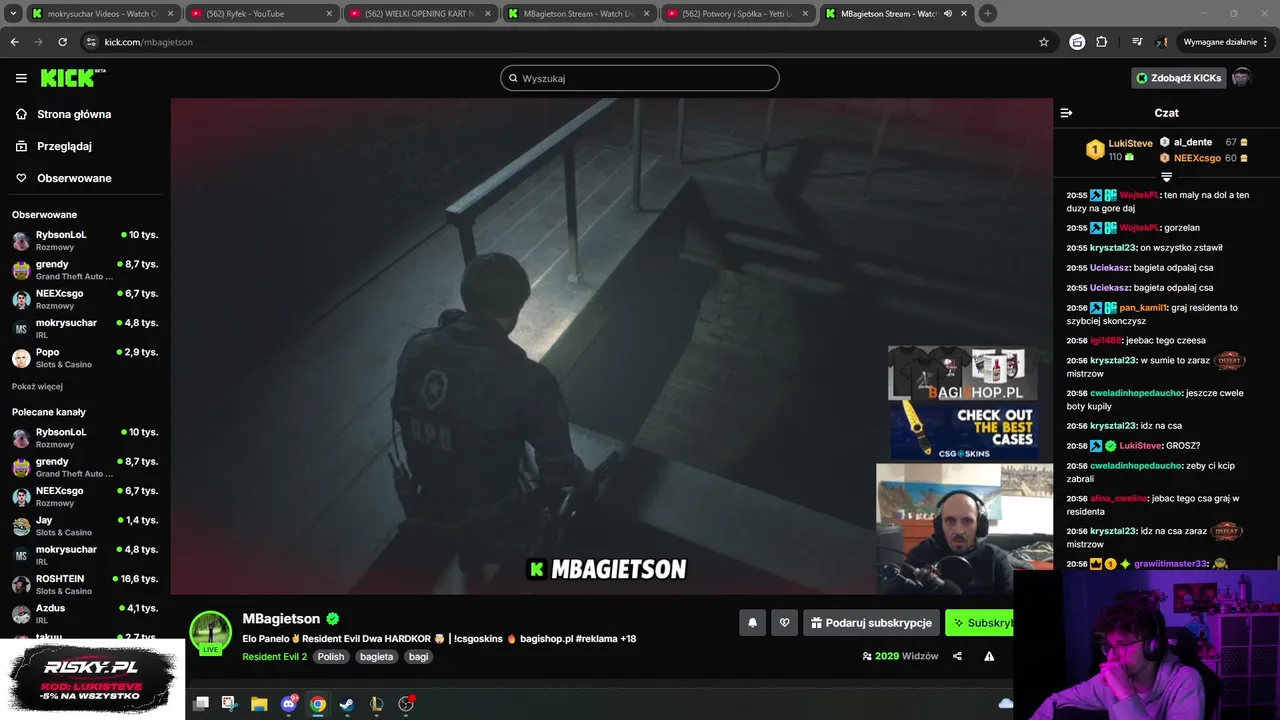Switch to flyfek YouTube browser tab
The image size is (1280, 720).
261,14
